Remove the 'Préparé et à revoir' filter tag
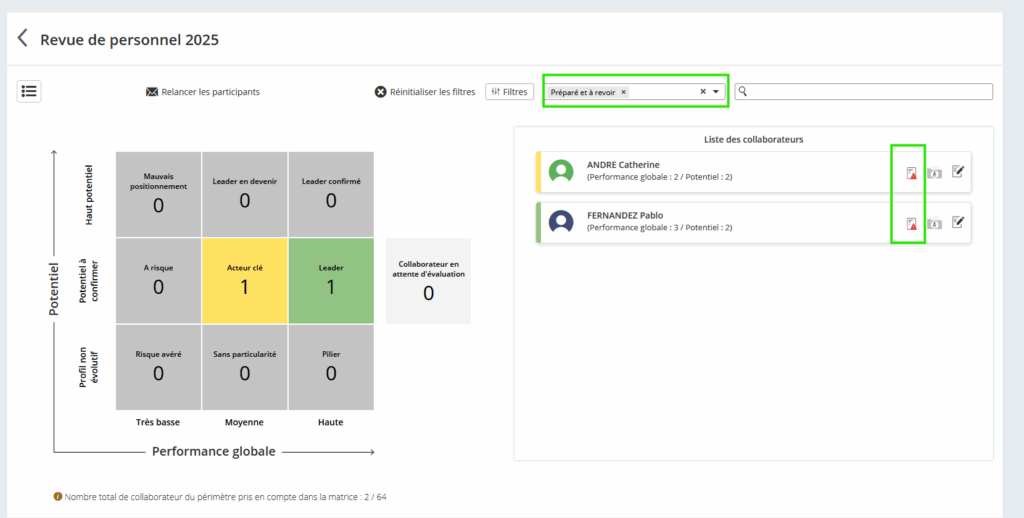 click(624, 92)
